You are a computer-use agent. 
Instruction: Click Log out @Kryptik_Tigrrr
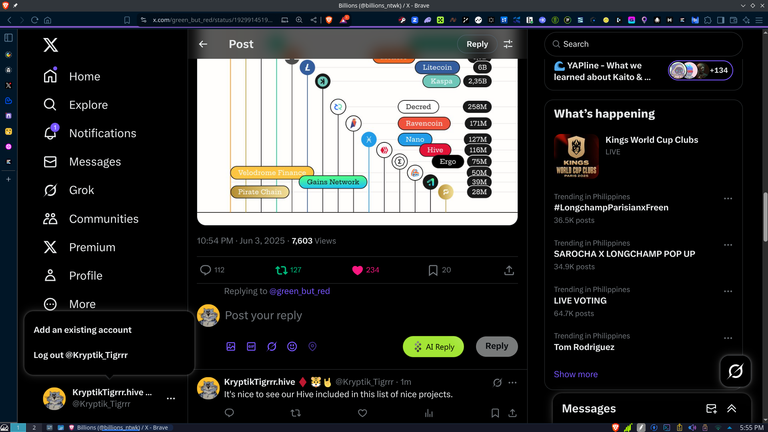pyautogui.click(x=80, y=355)
